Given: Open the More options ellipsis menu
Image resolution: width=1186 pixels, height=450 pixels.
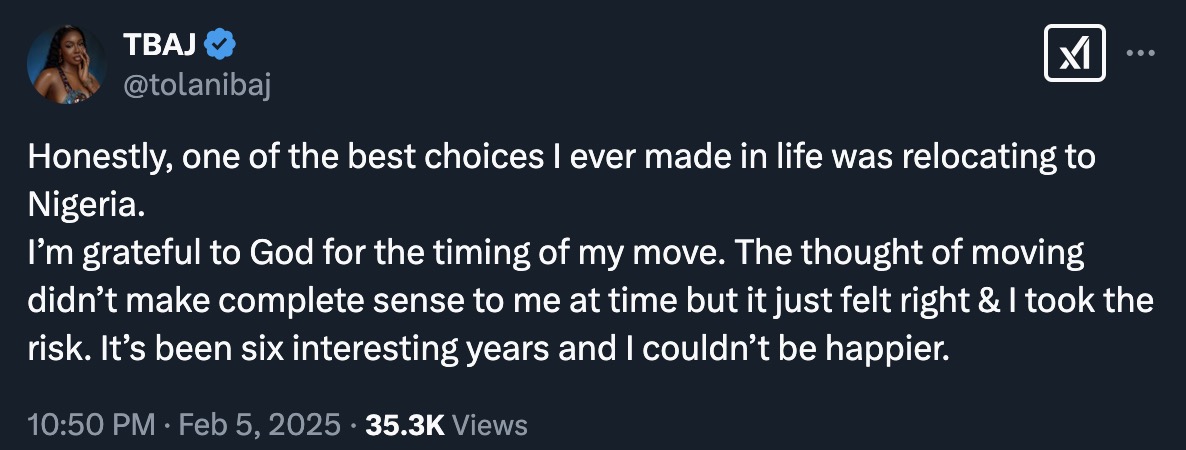Looking at the screenshot, I should 1140,53.
